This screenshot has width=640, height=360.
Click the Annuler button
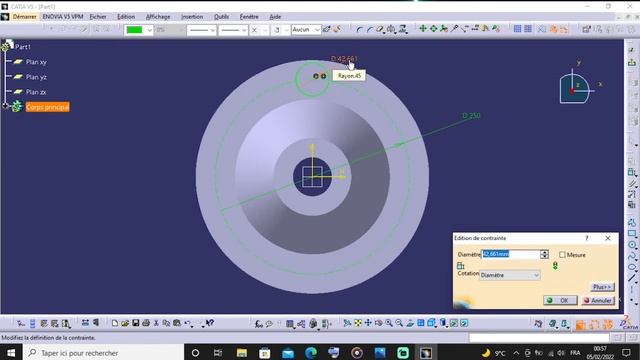(598, 300)
